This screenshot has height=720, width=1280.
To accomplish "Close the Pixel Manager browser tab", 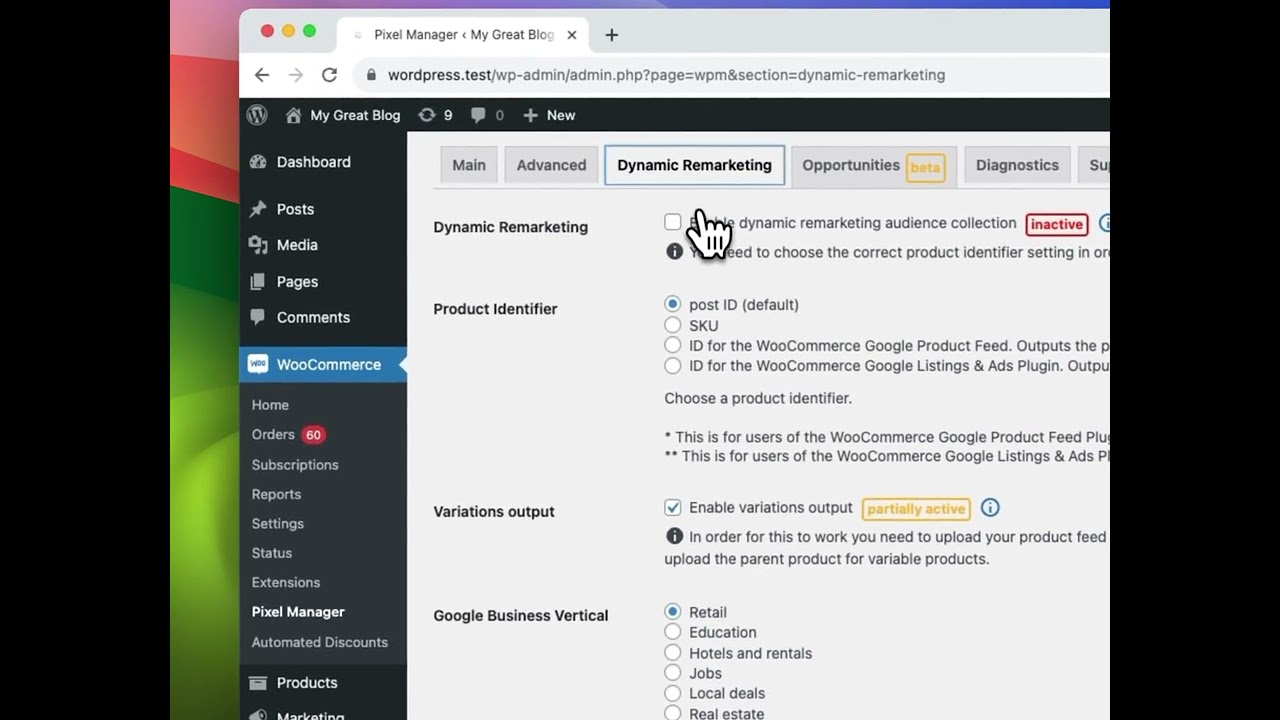I will pyautogui.click(x=572, y=35).
